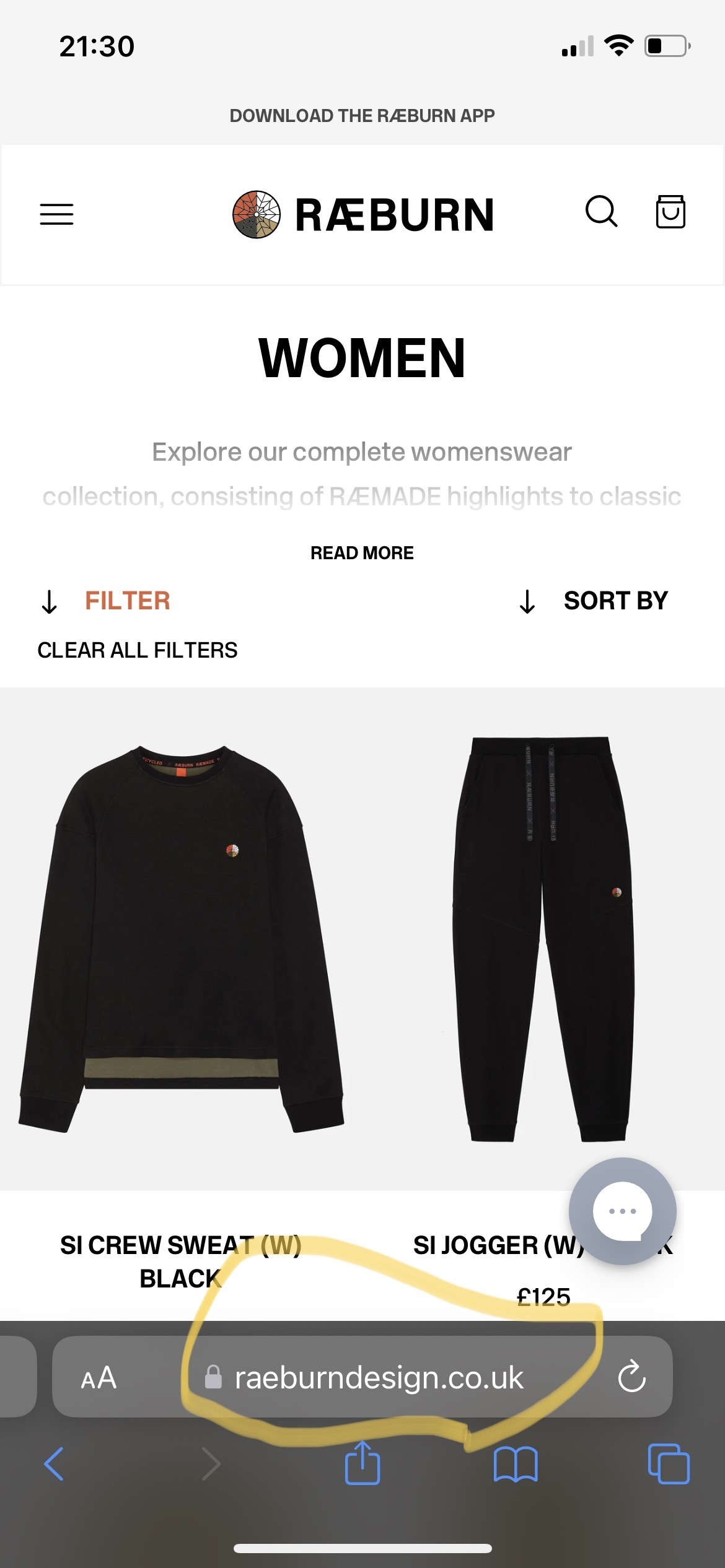This screenshot has width=725, height=1568.
Task: Open the hamburger navigation menu
Action: (x=56, y=214)
